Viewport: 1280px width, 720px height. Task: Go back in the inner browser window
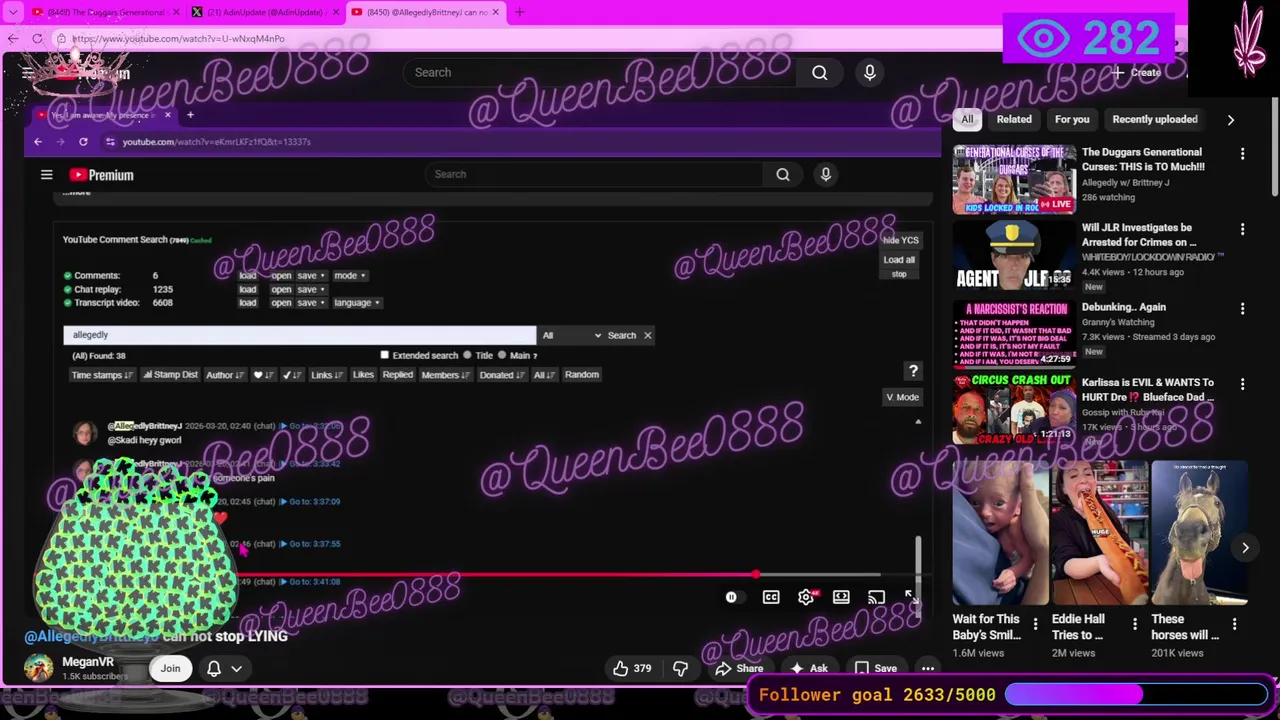pos(38,142)
